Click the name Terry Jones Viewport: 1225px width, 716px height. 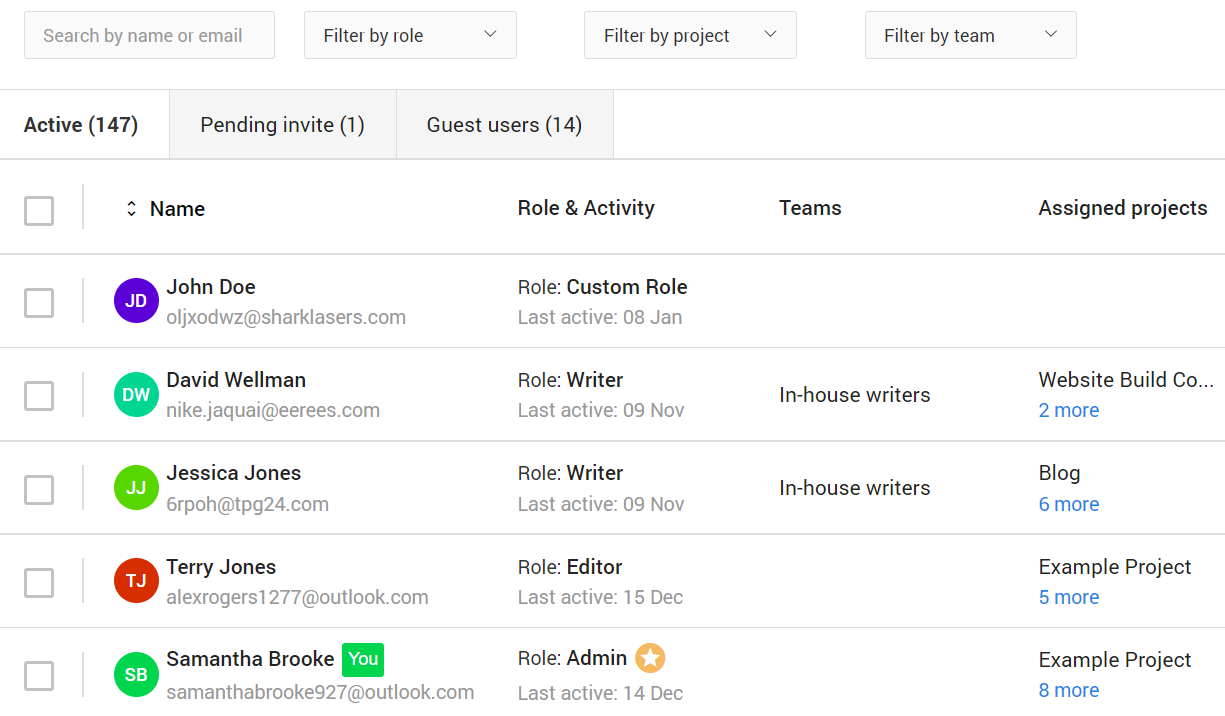click(x=221, y=567)
